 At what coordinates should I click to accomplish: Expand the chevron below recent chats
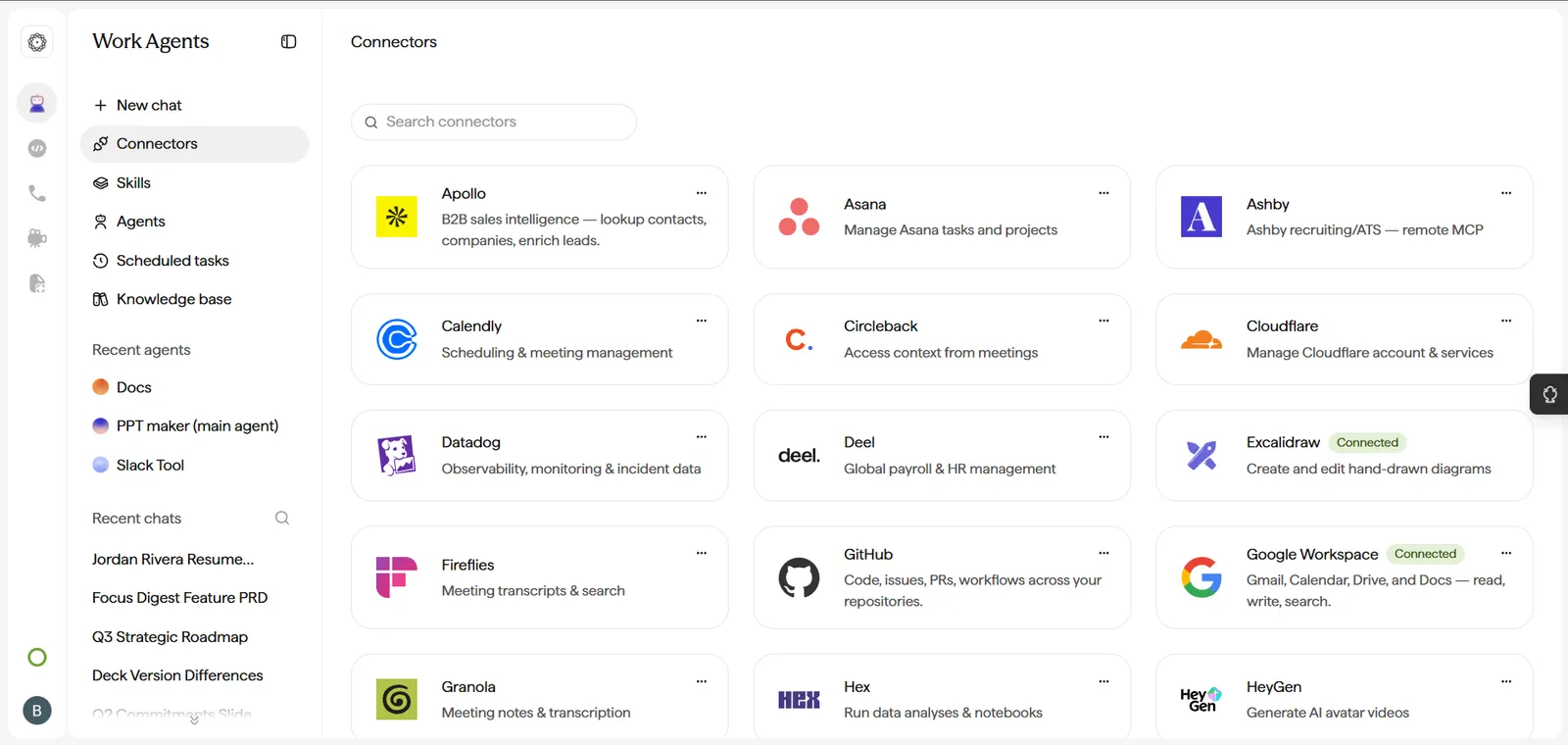(194, 720)
